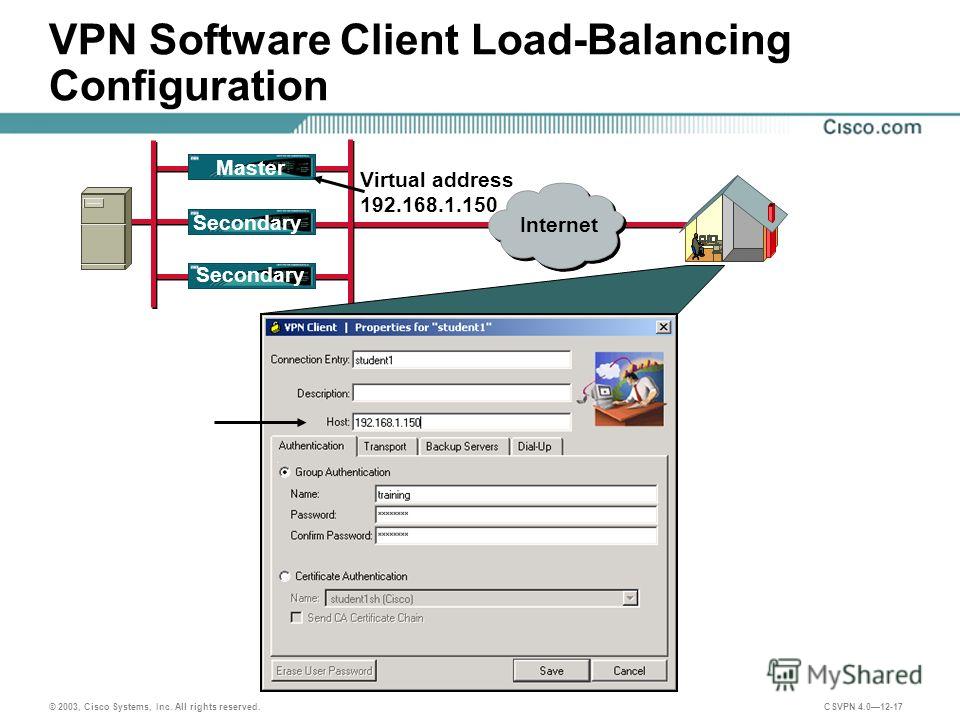Click the Cisco Systems copyright footer text
The width and height of the screenshot is (960, 720).
pyautogui.click(x=155, y=707)
